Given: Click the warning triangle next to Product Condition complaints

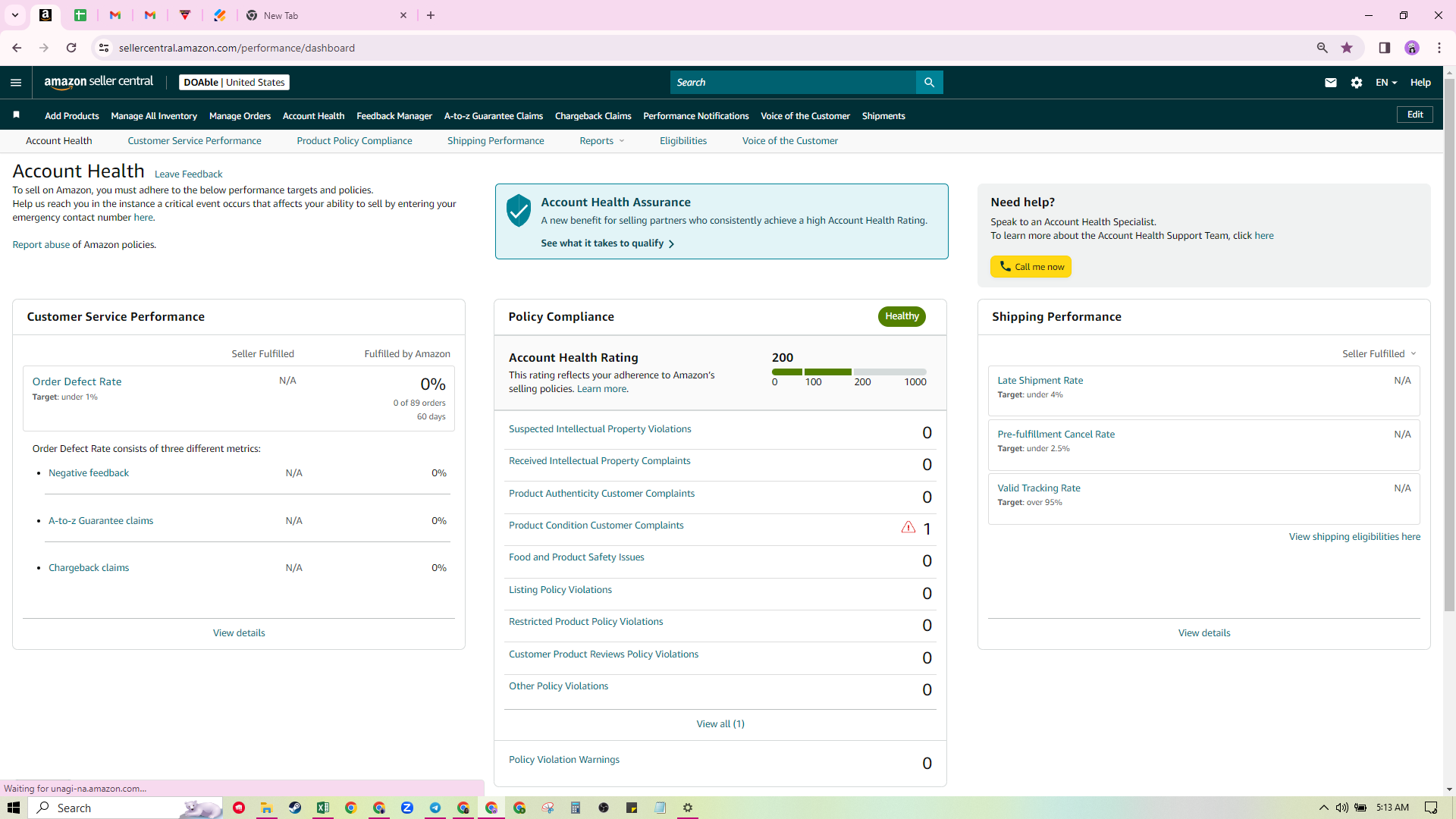Looking at the screenshot, I should pyautogui.click(x=908, y=527).
